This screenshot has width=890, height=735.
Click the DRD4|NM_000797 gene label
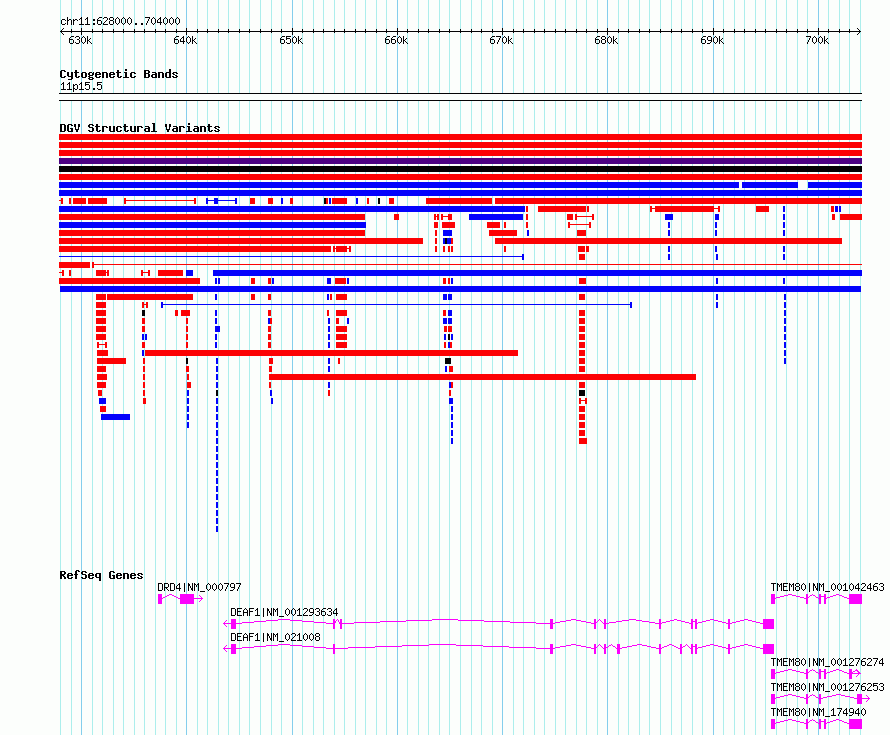coord(199,587)
